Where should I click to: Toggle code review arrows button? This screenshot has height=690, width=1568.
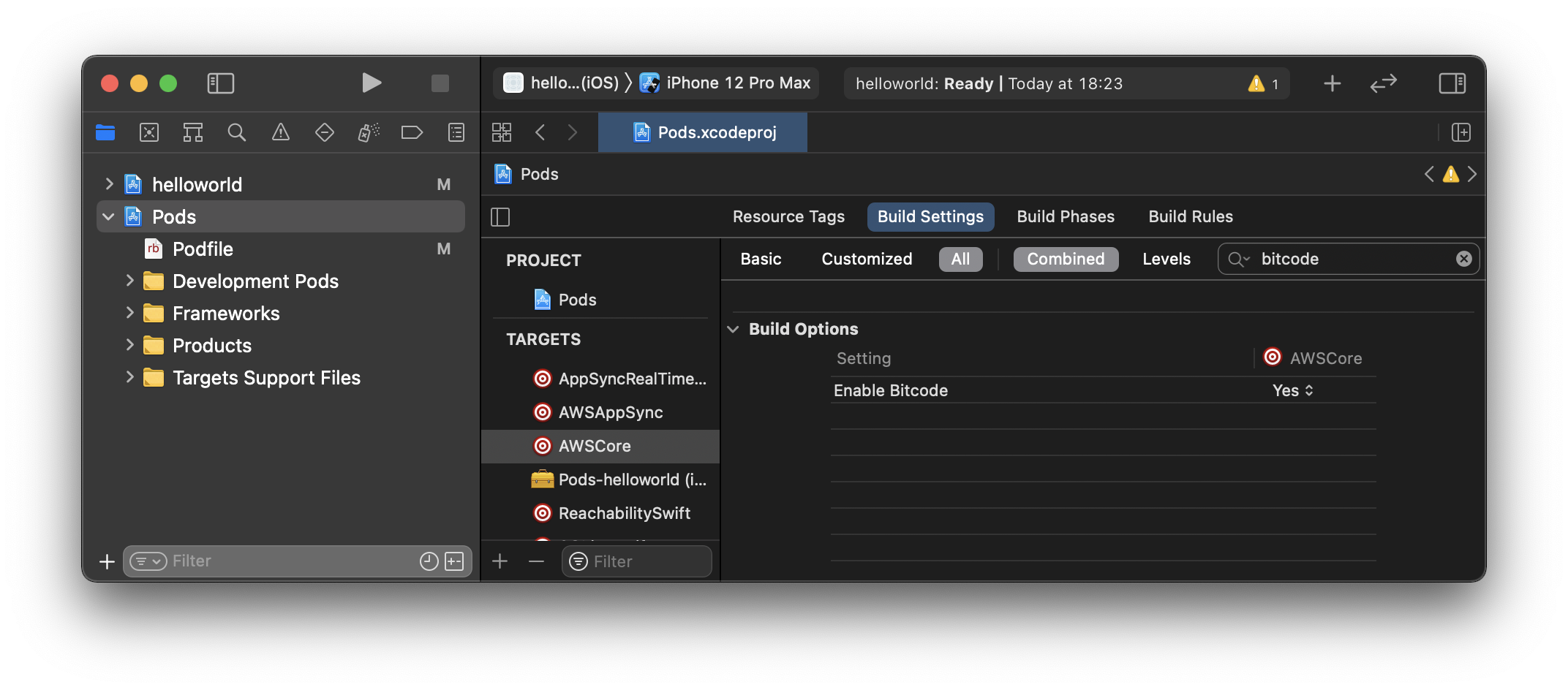(1384, 83)
